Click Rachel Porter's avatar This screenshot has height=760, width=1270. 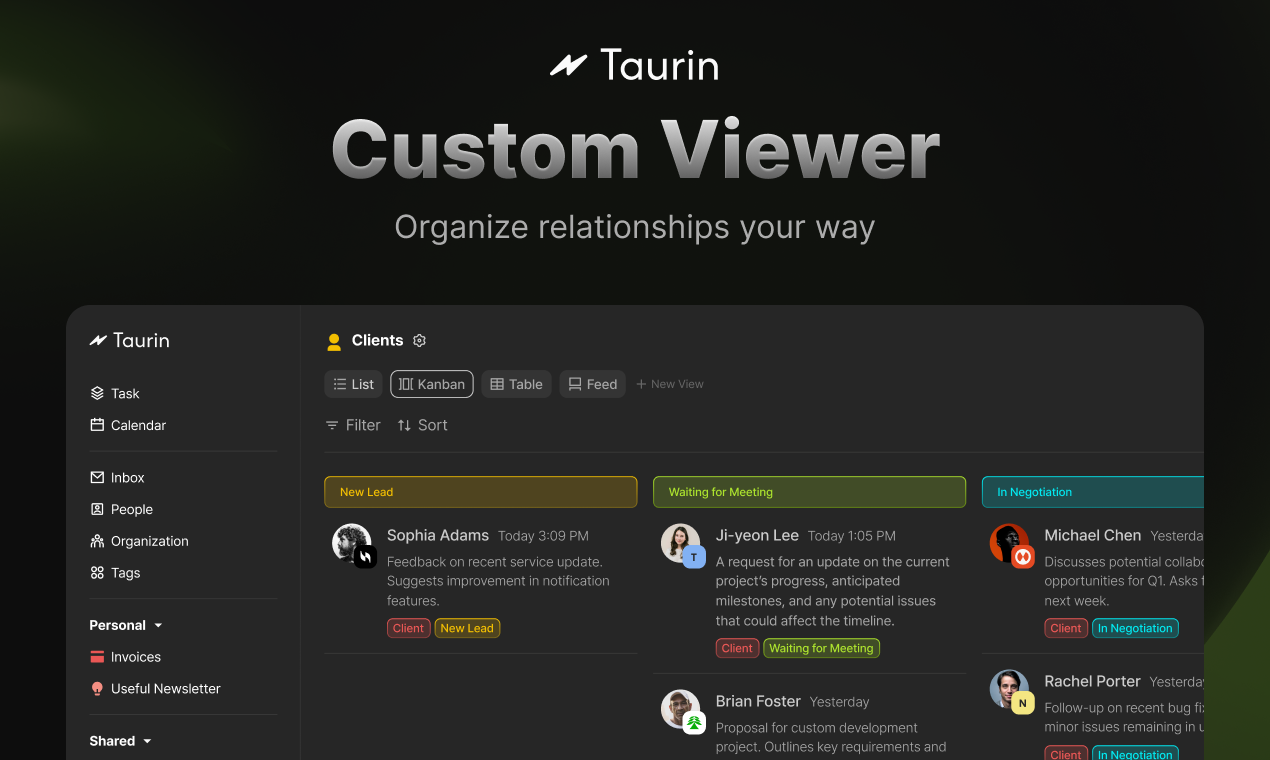(x=1009, y=689)
